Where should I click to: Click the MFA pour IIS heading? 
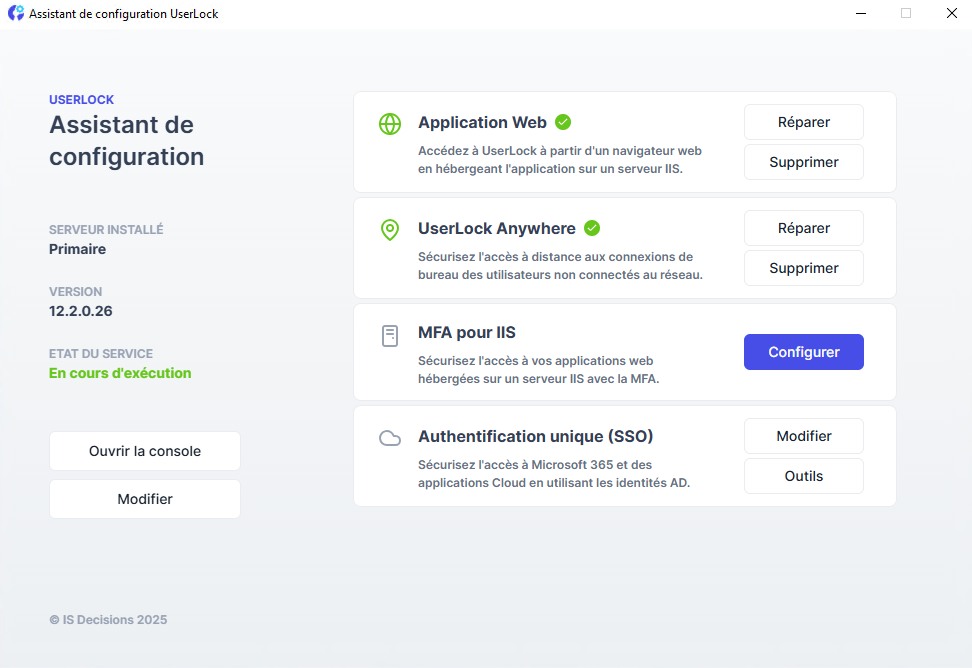pos(467,333)
